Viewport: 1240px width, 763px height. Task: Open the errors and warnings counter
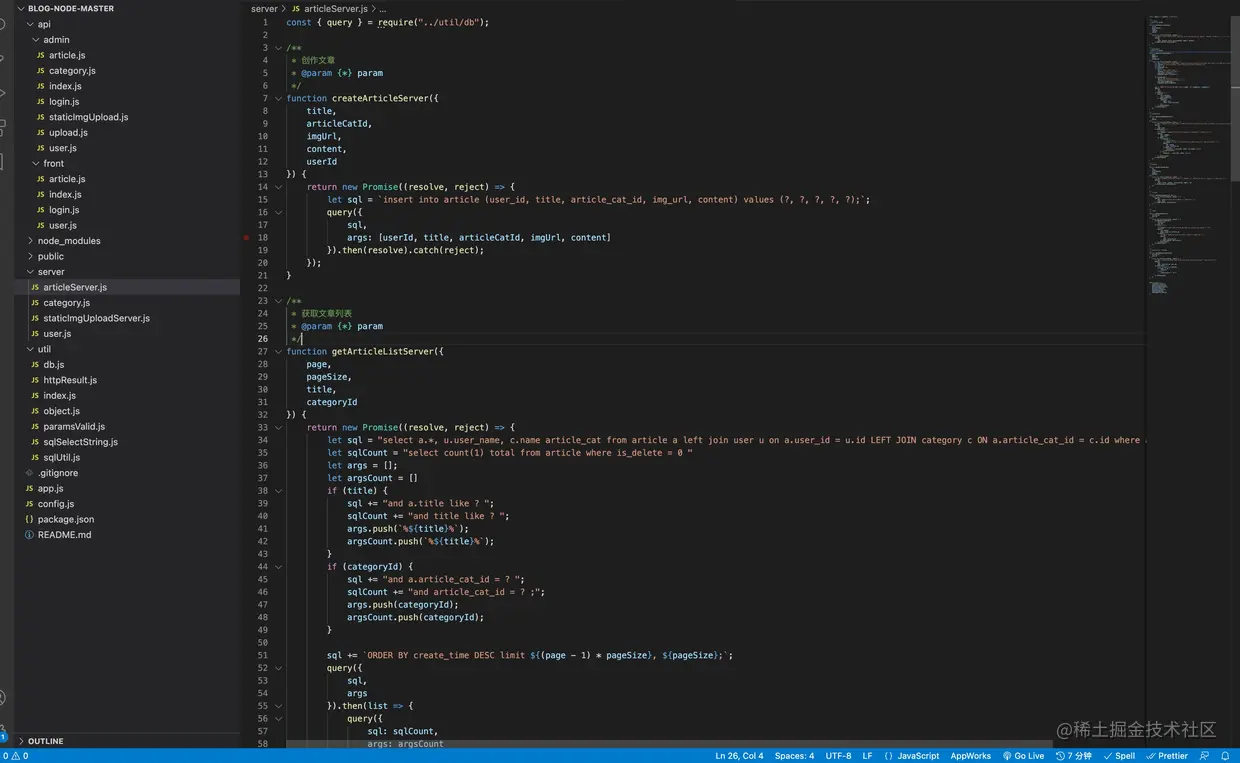(17, 756)
